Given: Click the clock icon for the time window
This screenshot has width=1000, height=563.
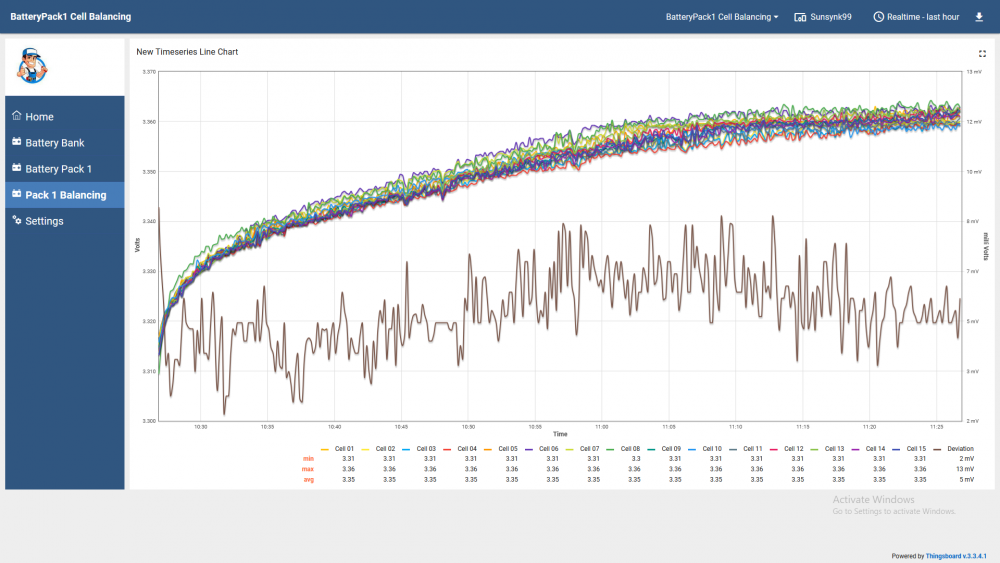Looking at the screenshot, I should coord(878,17).
